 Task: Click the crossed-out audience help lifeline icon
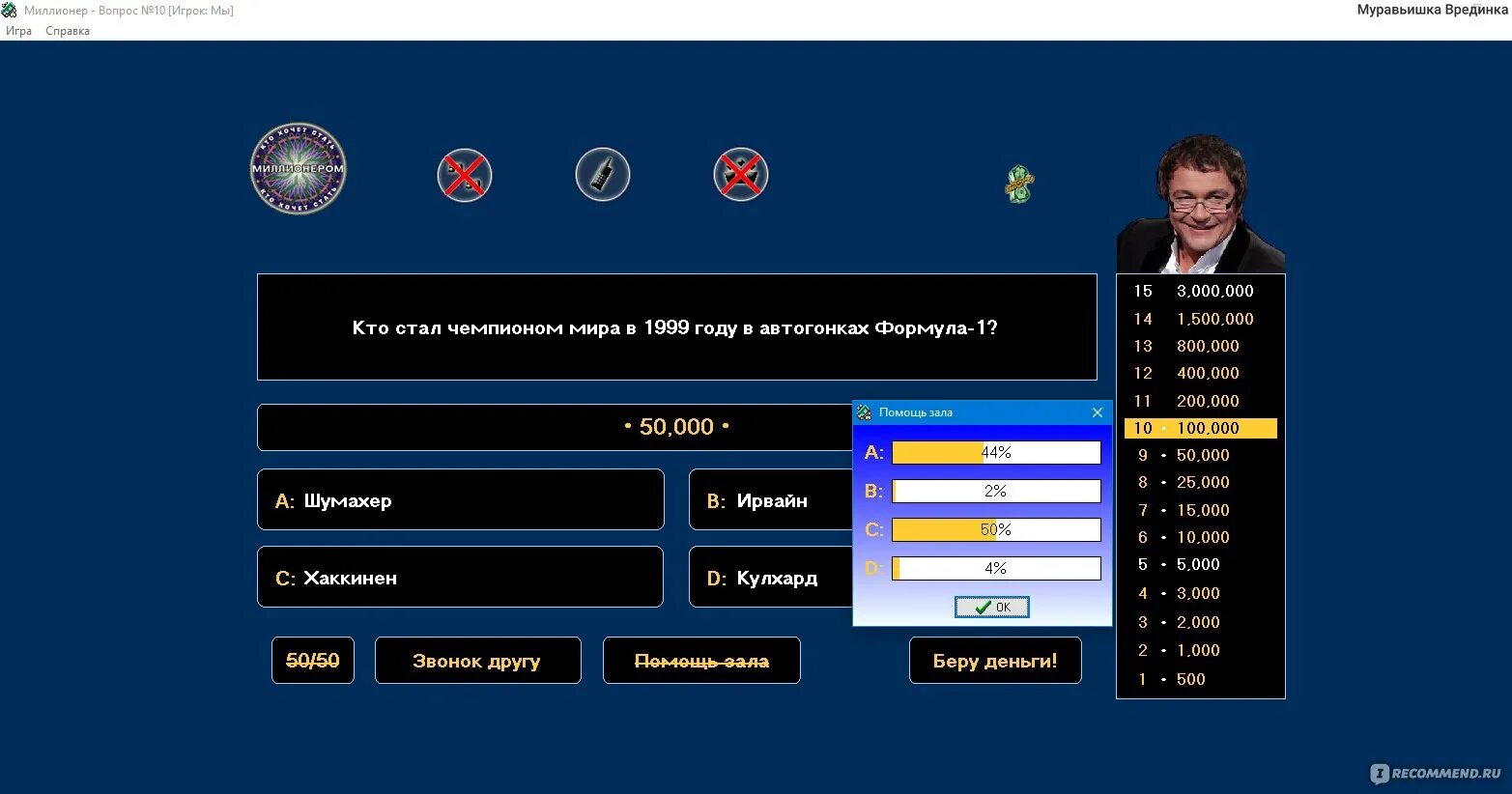point(741,176)
